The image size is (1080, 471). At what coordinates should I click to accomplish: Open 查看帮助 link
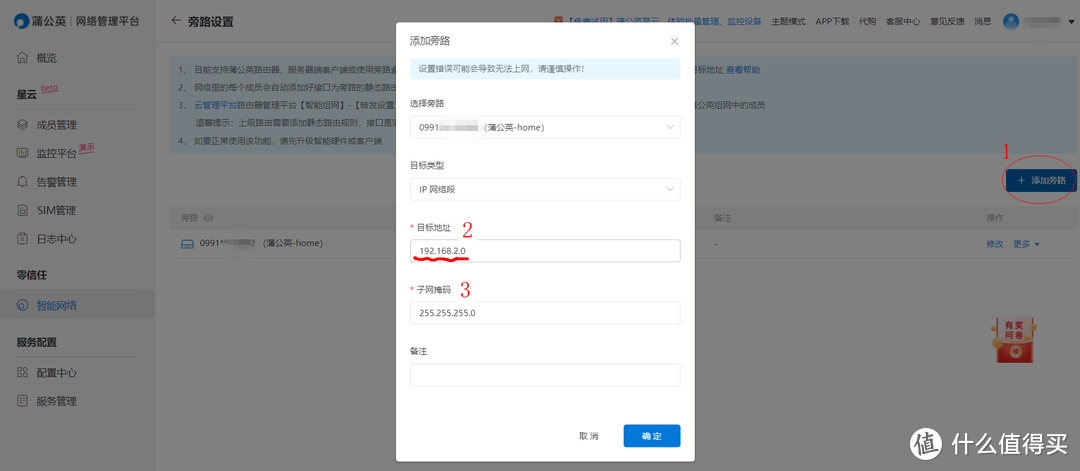click(742, 70)
